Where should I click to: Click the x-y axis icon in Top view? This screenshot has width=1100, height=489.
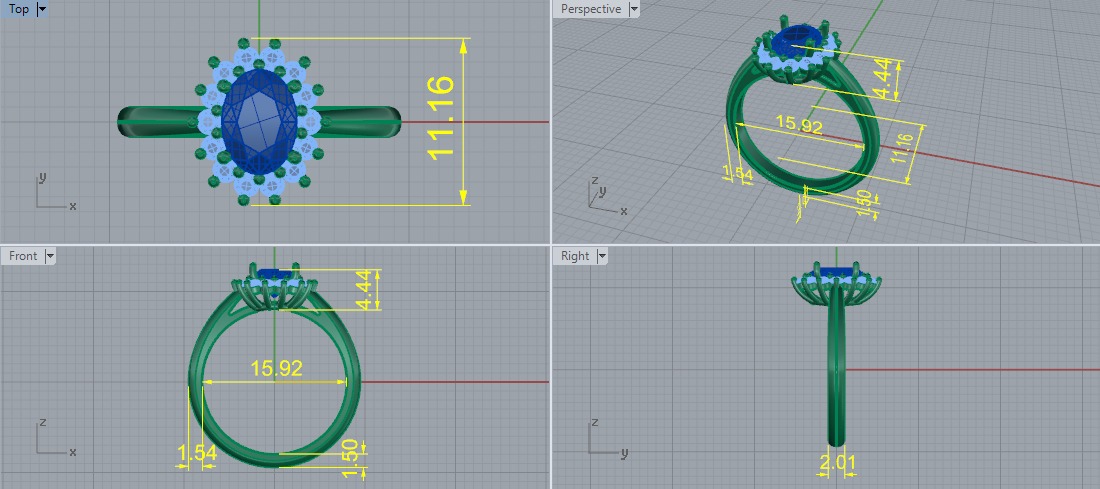[x=55, y=192]
